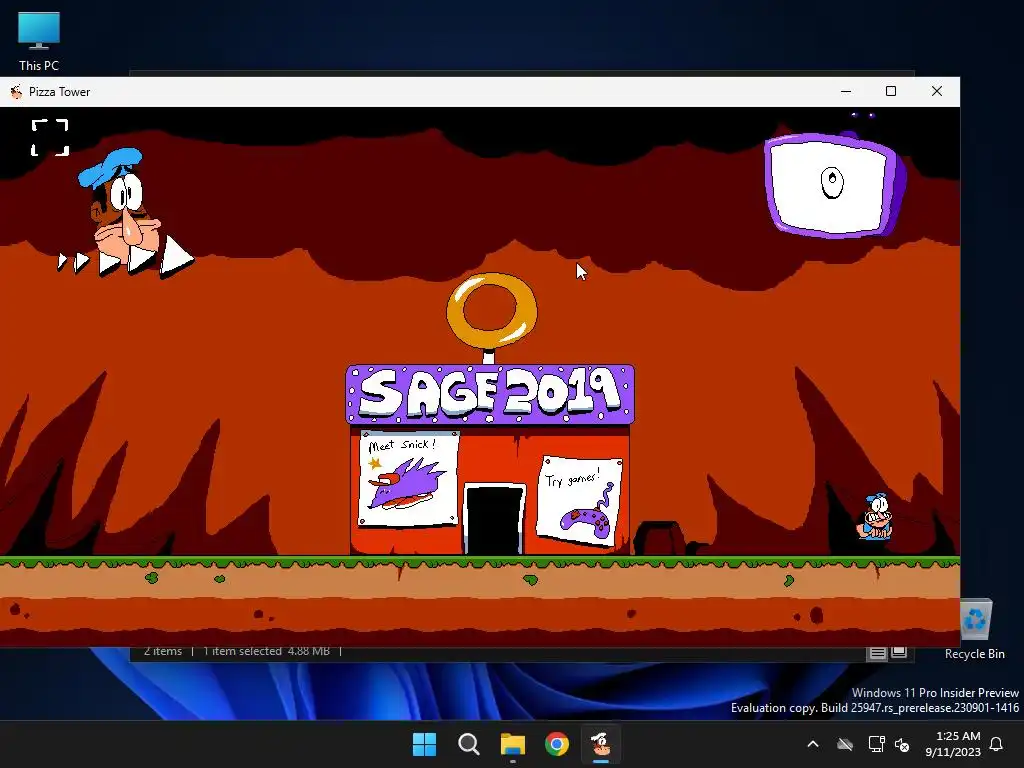Click the Try games controller poster
Screen dimensions: 1024x768
[x=579, y=502]
